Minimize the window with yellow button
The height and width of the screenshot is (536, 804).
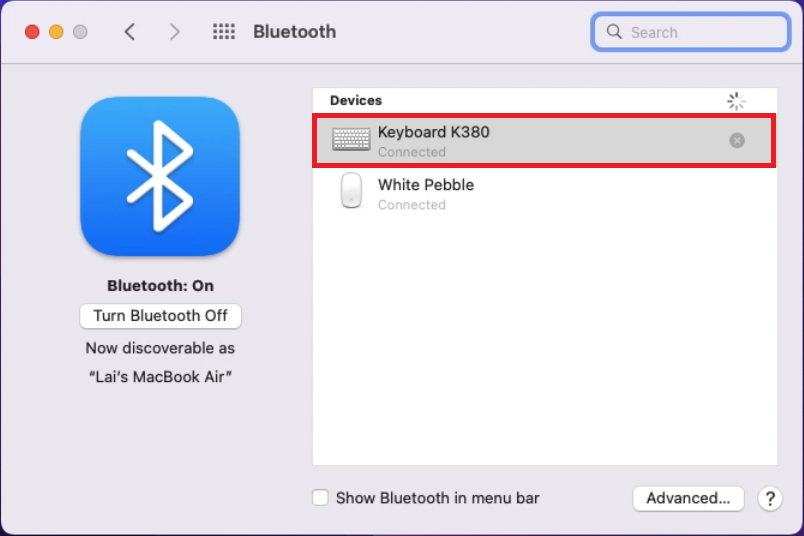pos(56,32)
